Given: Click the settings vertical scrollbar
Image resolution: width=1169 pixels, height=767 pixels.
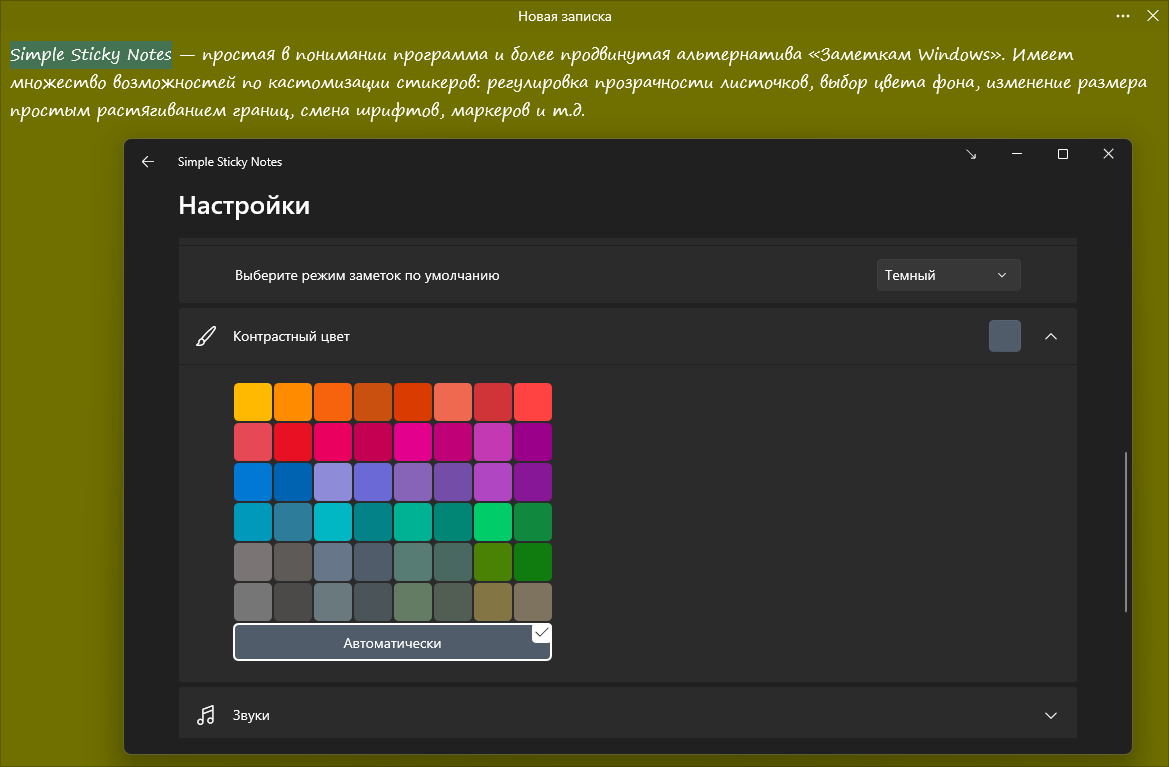Looking at the screenshot, I should point(1126,530).
